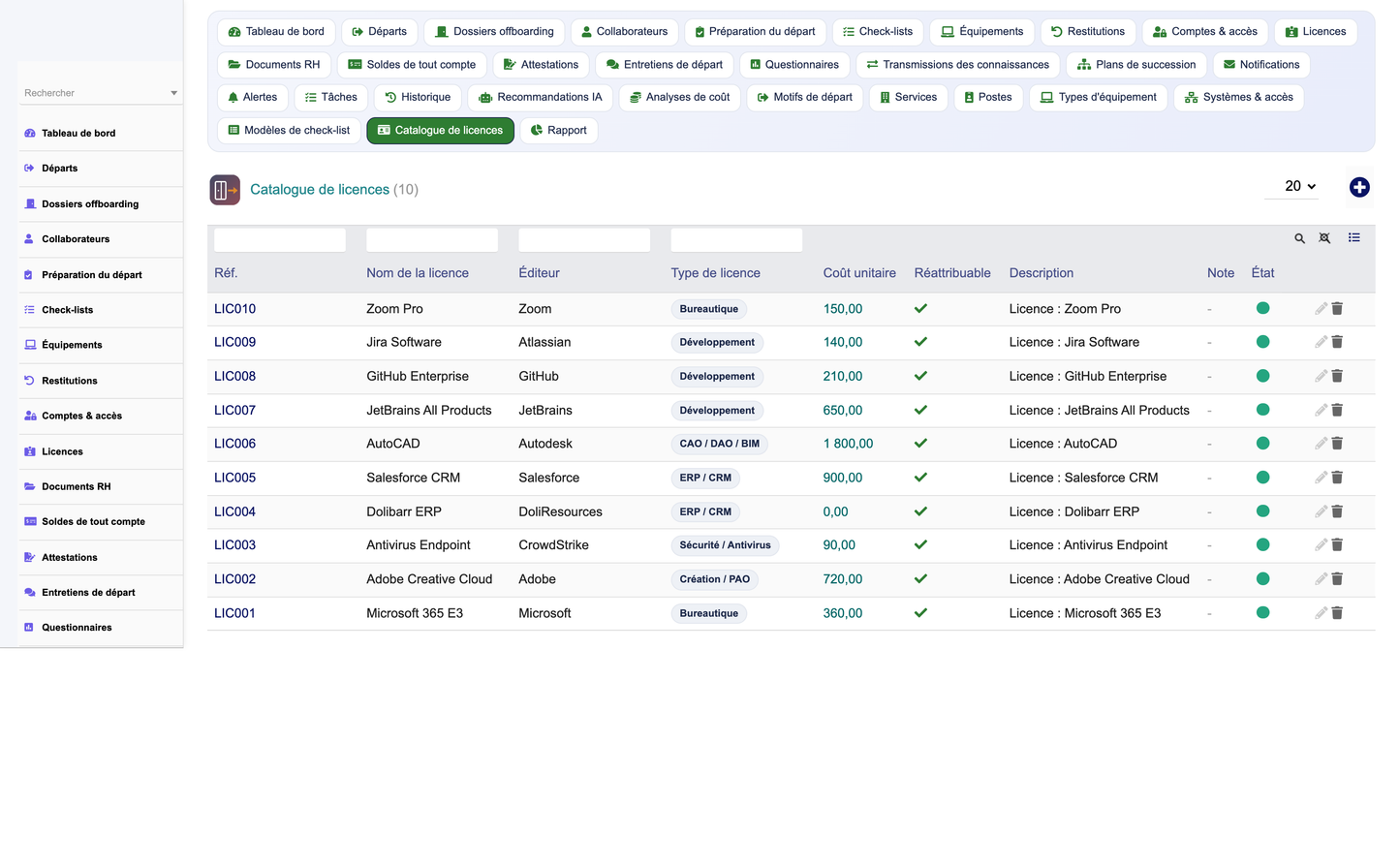Edit the LIC001 Microsoft 365 E3 row

1321,613
